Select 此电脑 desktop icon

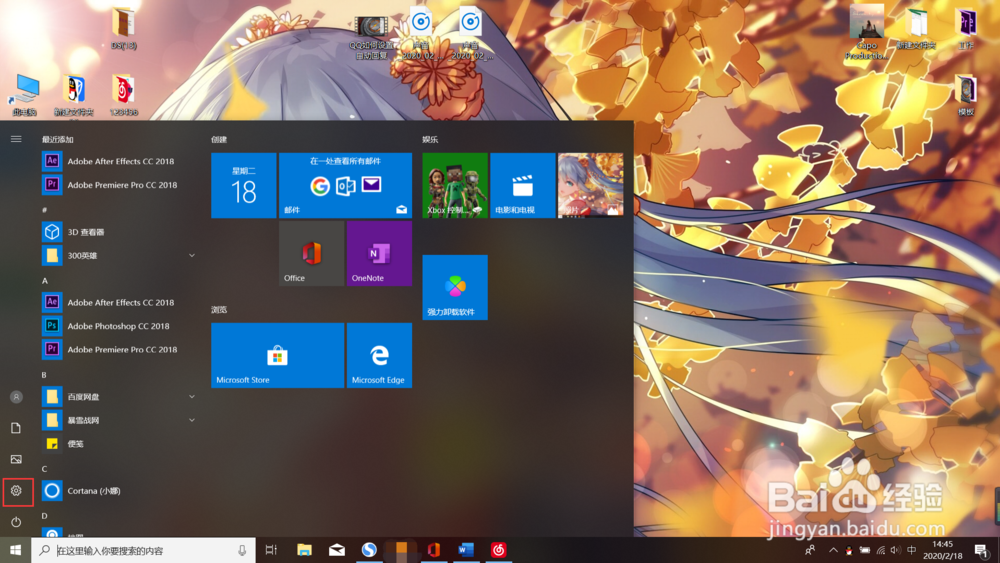click(24, 96)
